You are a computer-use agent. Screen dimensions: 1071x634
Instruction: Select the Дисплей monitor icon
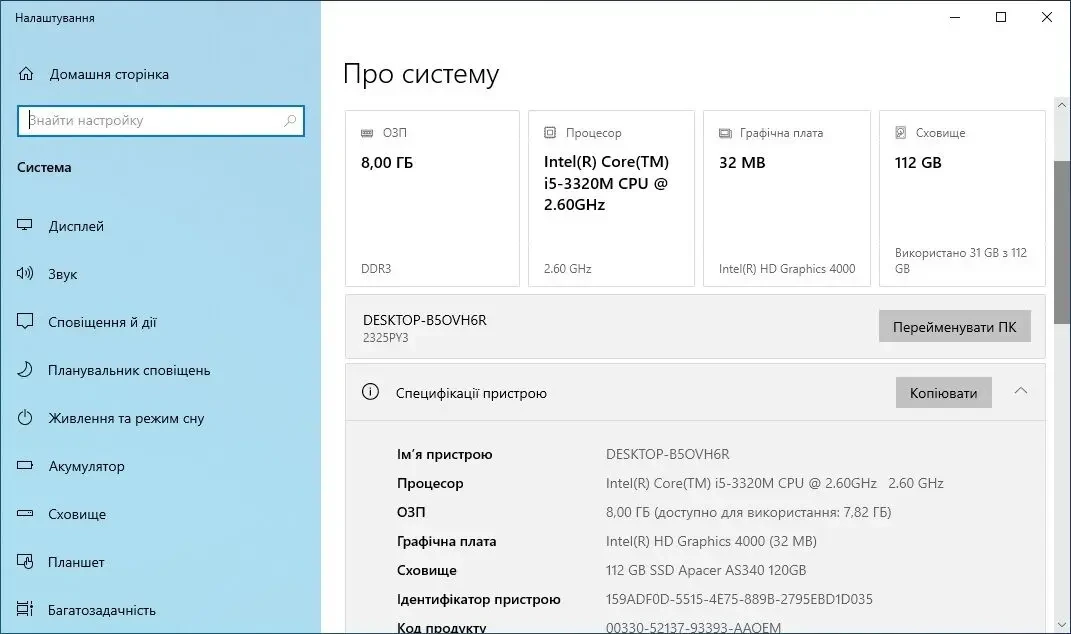25,225
